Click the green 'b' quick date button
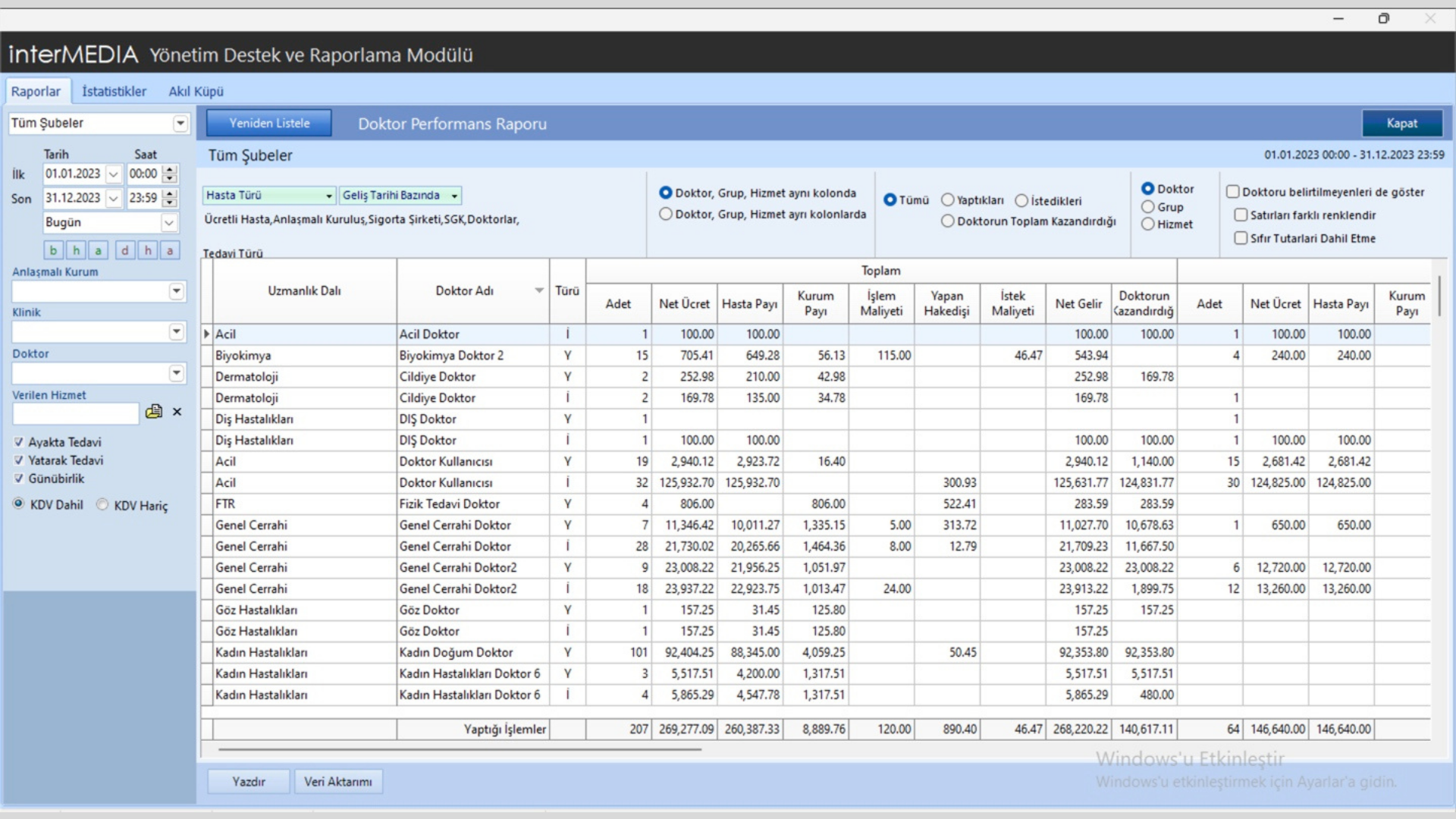 [x=53, y=250]
